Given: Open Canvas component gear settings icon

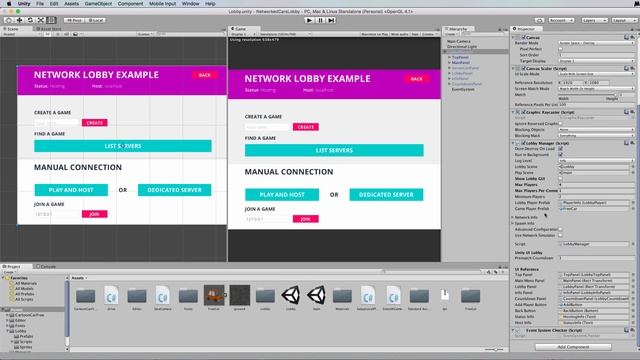Looking at the screenshot, I should [632, 38].
